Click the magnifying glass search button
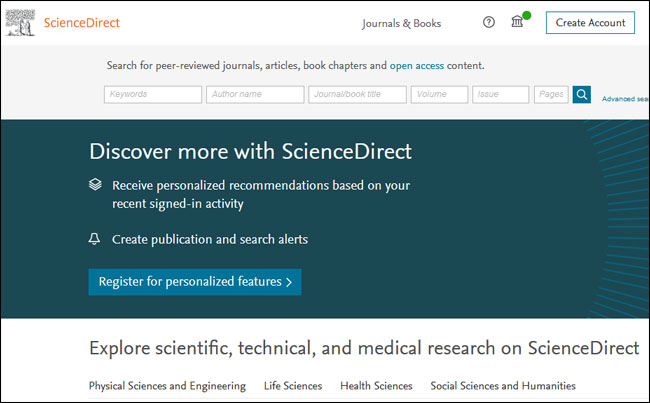This screenshot has width=650, height=403. click(582, 95)
